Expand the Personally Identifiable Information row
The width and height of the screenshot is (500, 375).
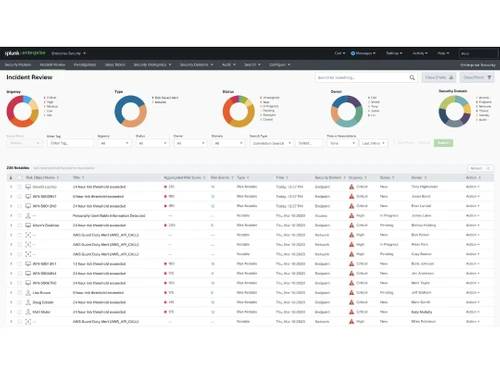[11, 216]
